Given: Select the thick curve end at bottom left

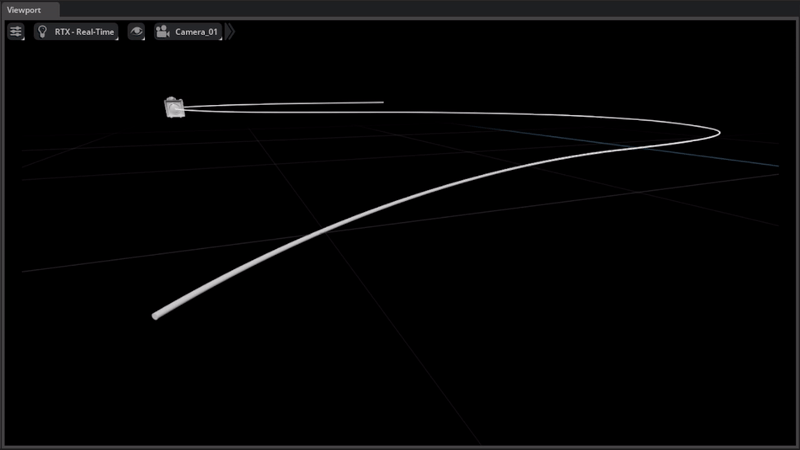Looking at the screenshot, I should coord(157,316).
